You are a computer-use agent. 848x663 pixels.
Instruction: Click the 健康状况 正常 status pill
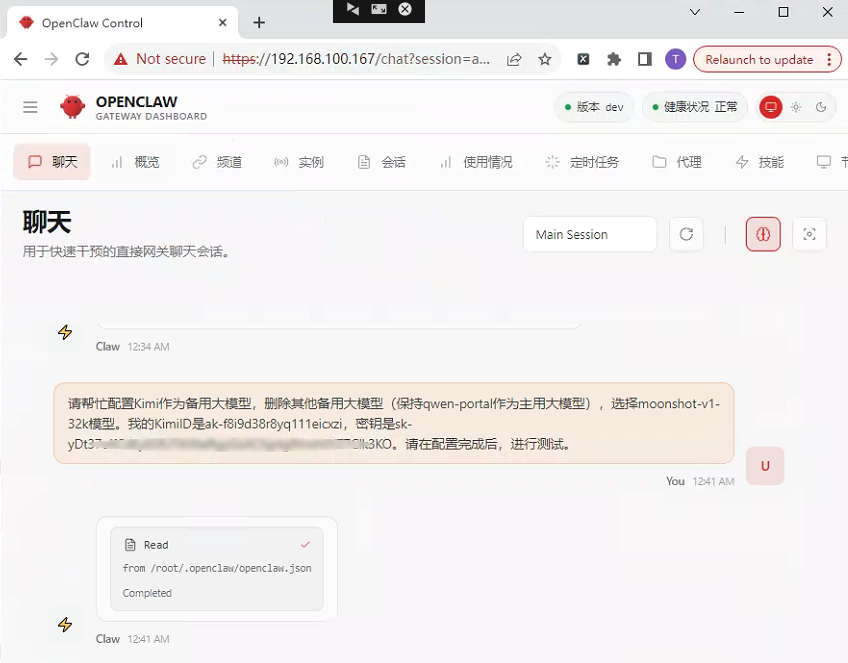tap(694, 107)
